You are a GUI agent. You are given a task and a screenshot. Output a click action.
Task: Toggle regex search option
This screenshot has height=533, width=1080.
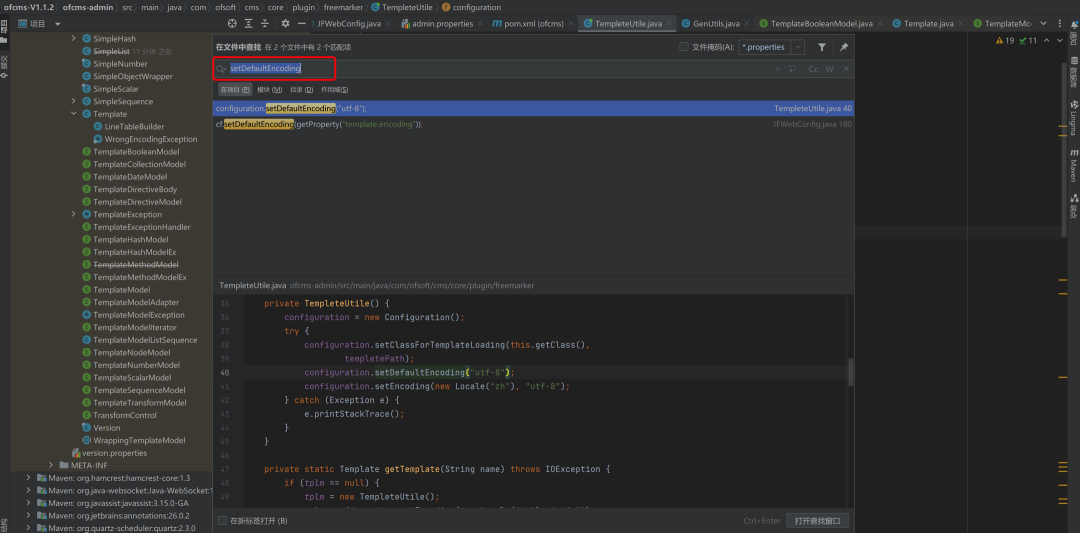(x=846, y=69)
